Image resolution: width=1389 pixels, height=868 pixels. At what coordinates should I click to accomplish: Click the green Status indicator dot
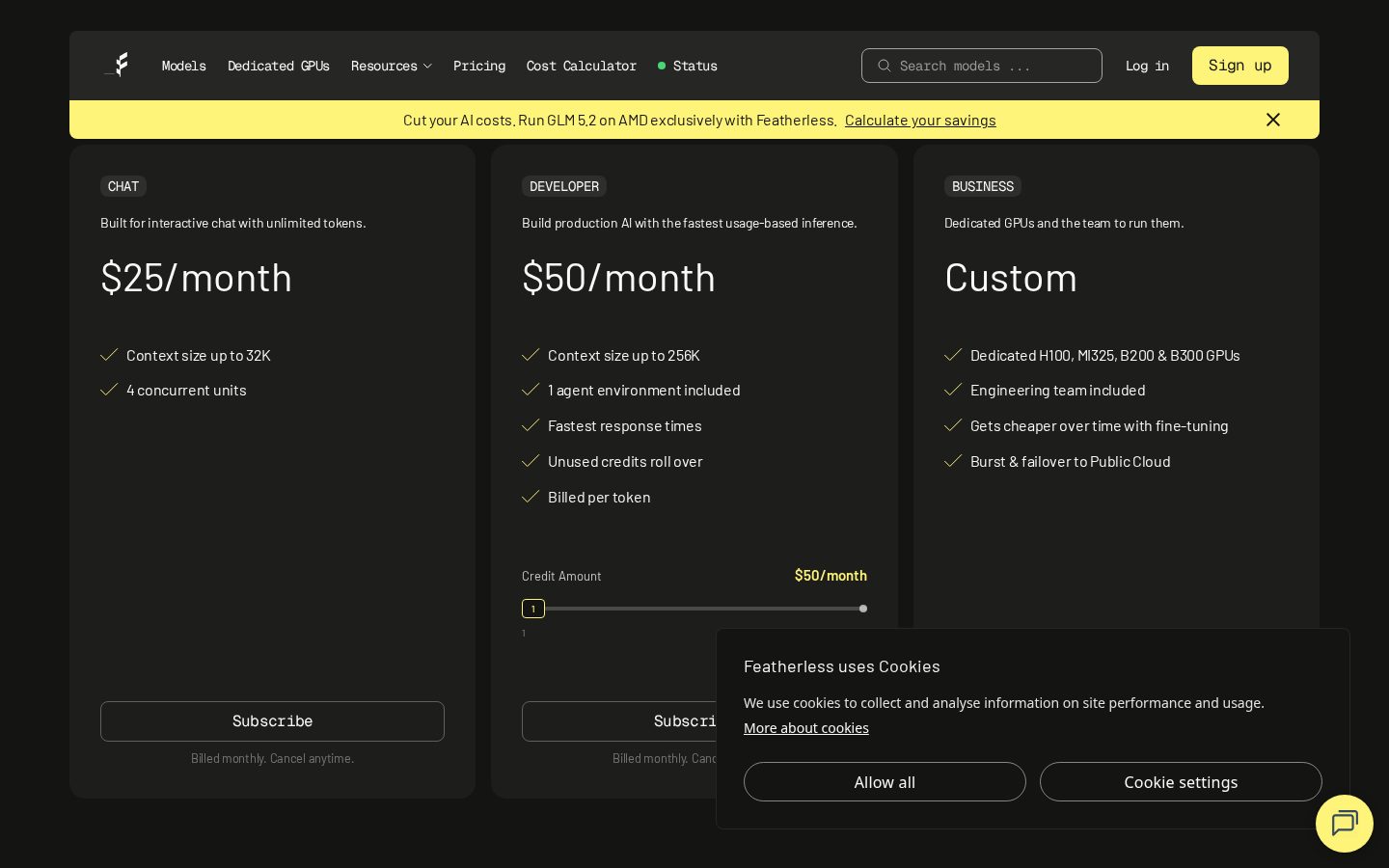coord(662,66)
